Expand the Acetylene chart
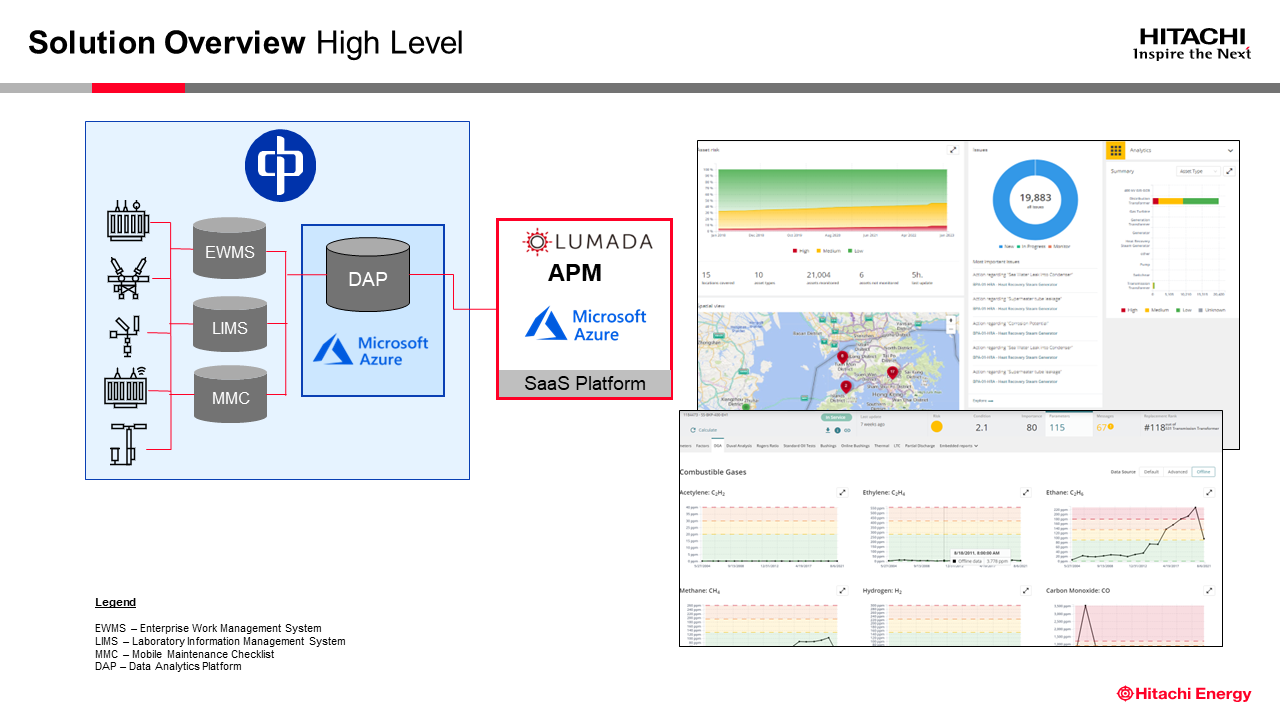Viewport: 1280px width, 720px height. click(x=842, y=492)
